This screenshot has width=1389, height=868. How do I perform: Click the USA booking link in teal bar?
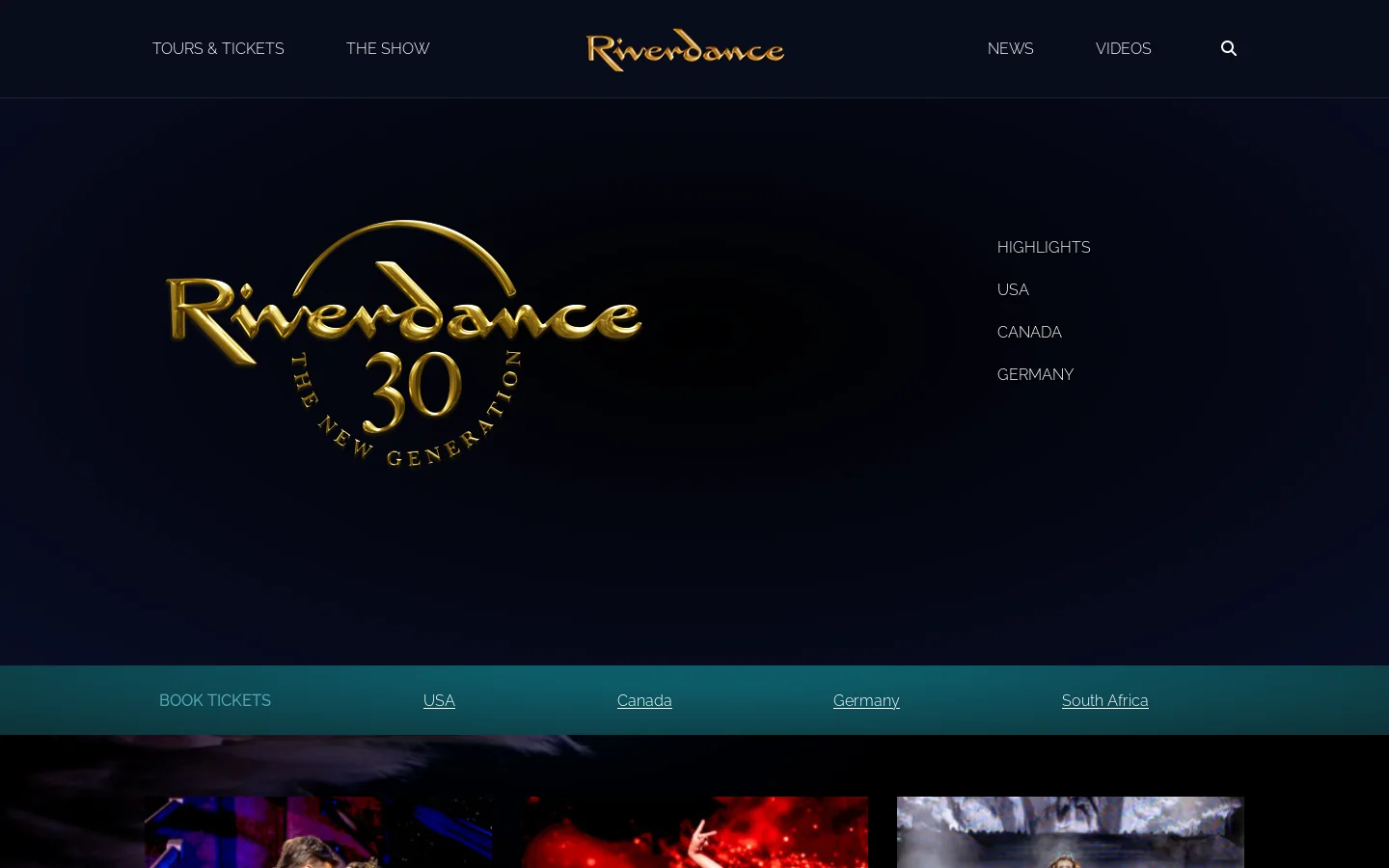point(439,700)
